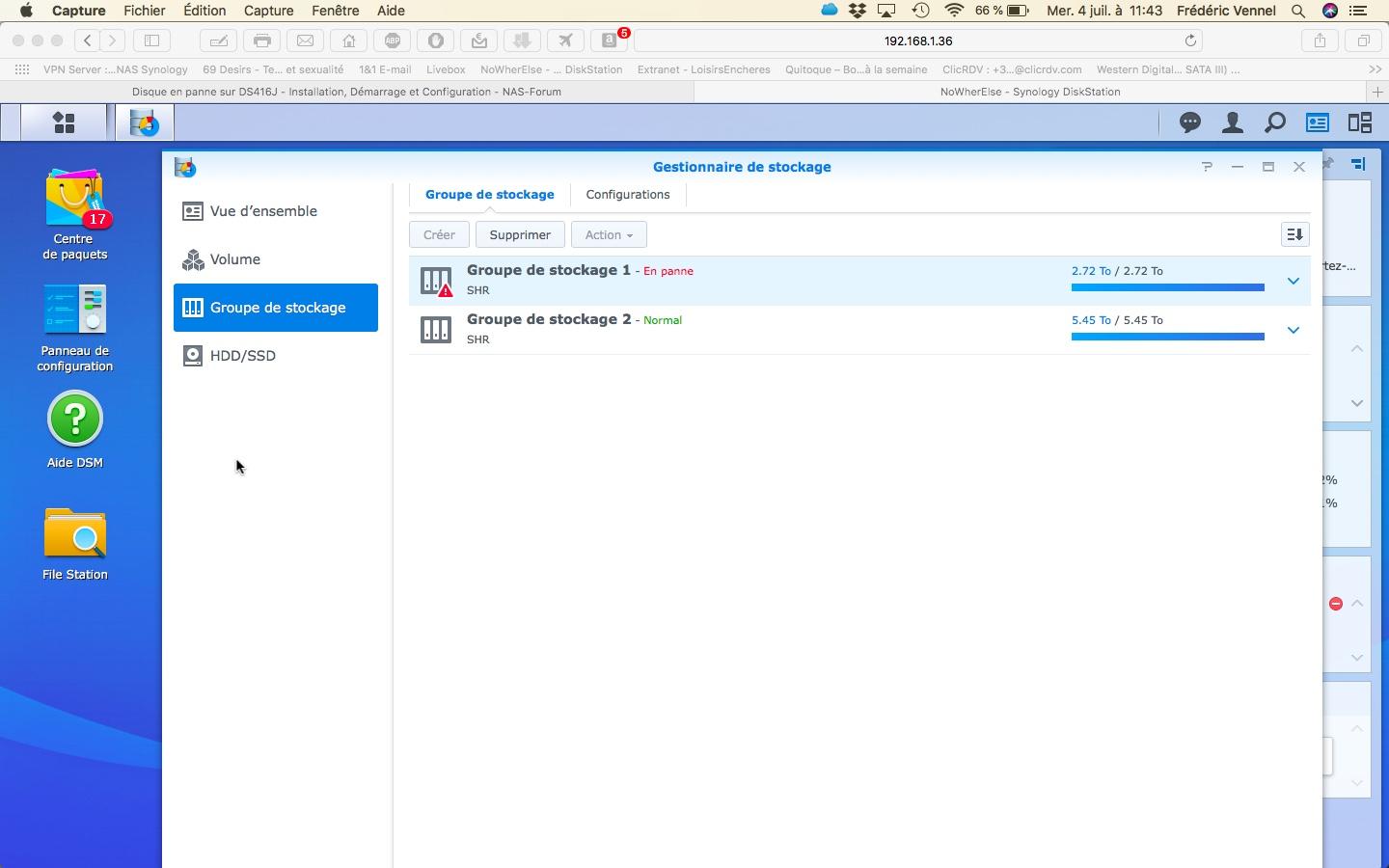Open DSM notifications chat bubble icon
The width and height of the screenshot is (1389, 868).
point(1190,122)
